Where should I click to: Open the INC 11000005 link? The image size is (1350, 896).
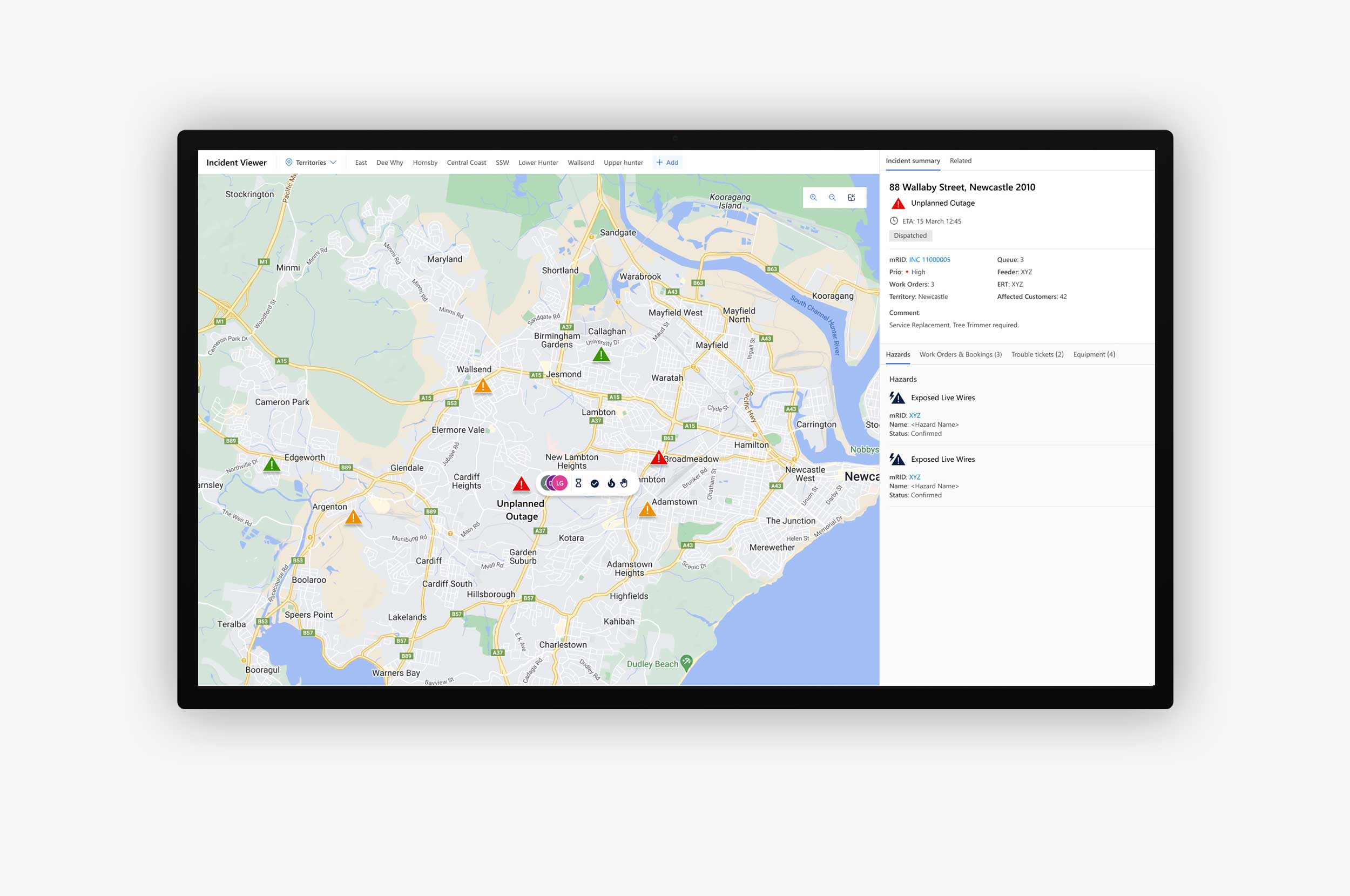point(929,260)
